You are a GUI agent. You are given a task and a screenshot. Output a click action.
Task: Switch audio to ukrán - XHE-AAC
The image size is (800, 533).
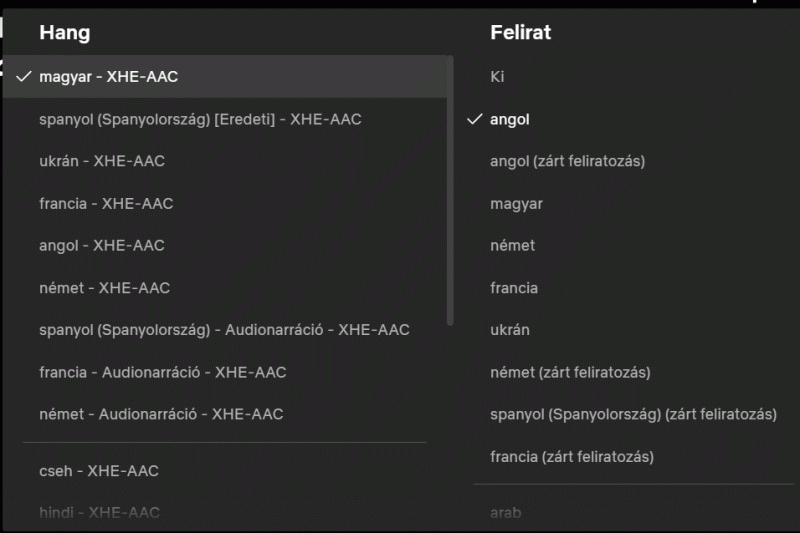pyautogui.click(x=102, y=161)
